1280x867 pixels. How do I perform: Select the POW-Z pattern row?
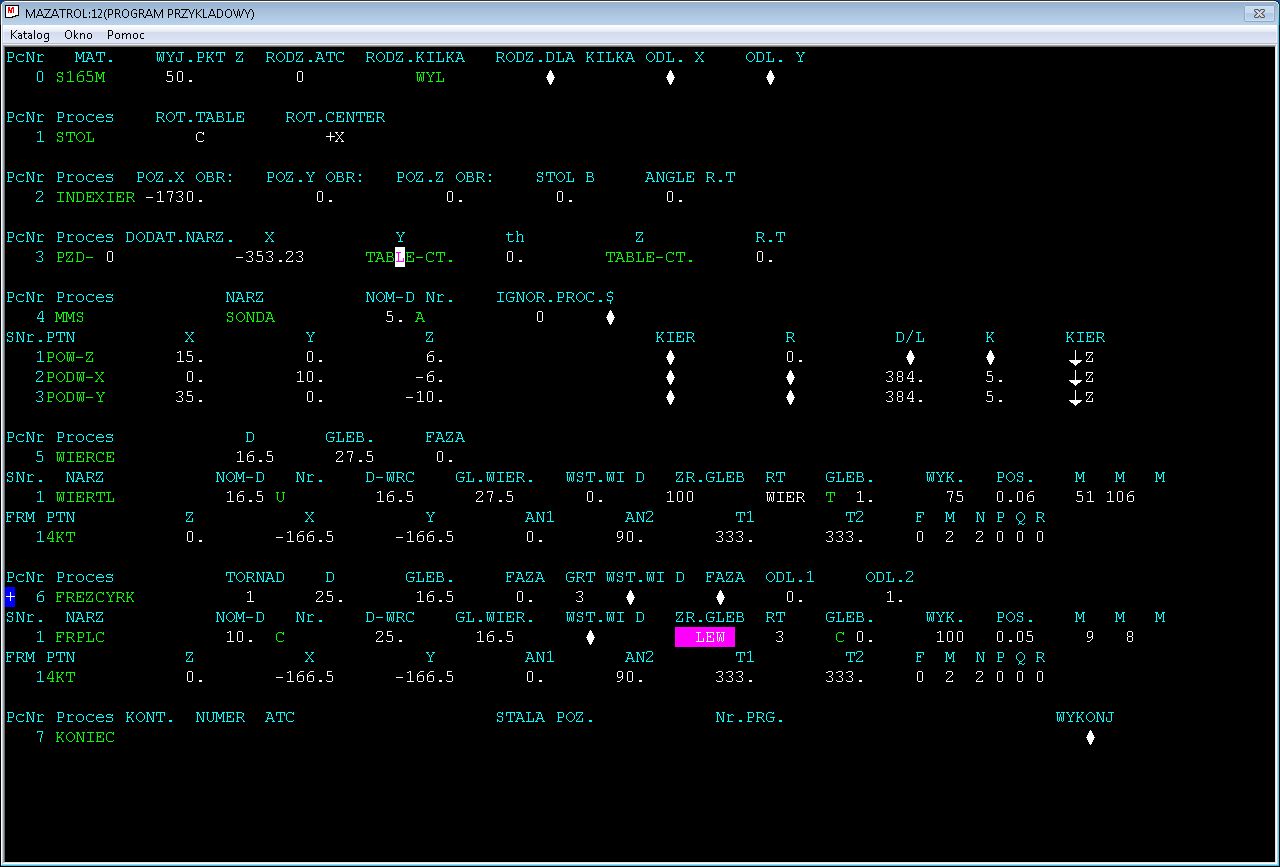[70, 357]
